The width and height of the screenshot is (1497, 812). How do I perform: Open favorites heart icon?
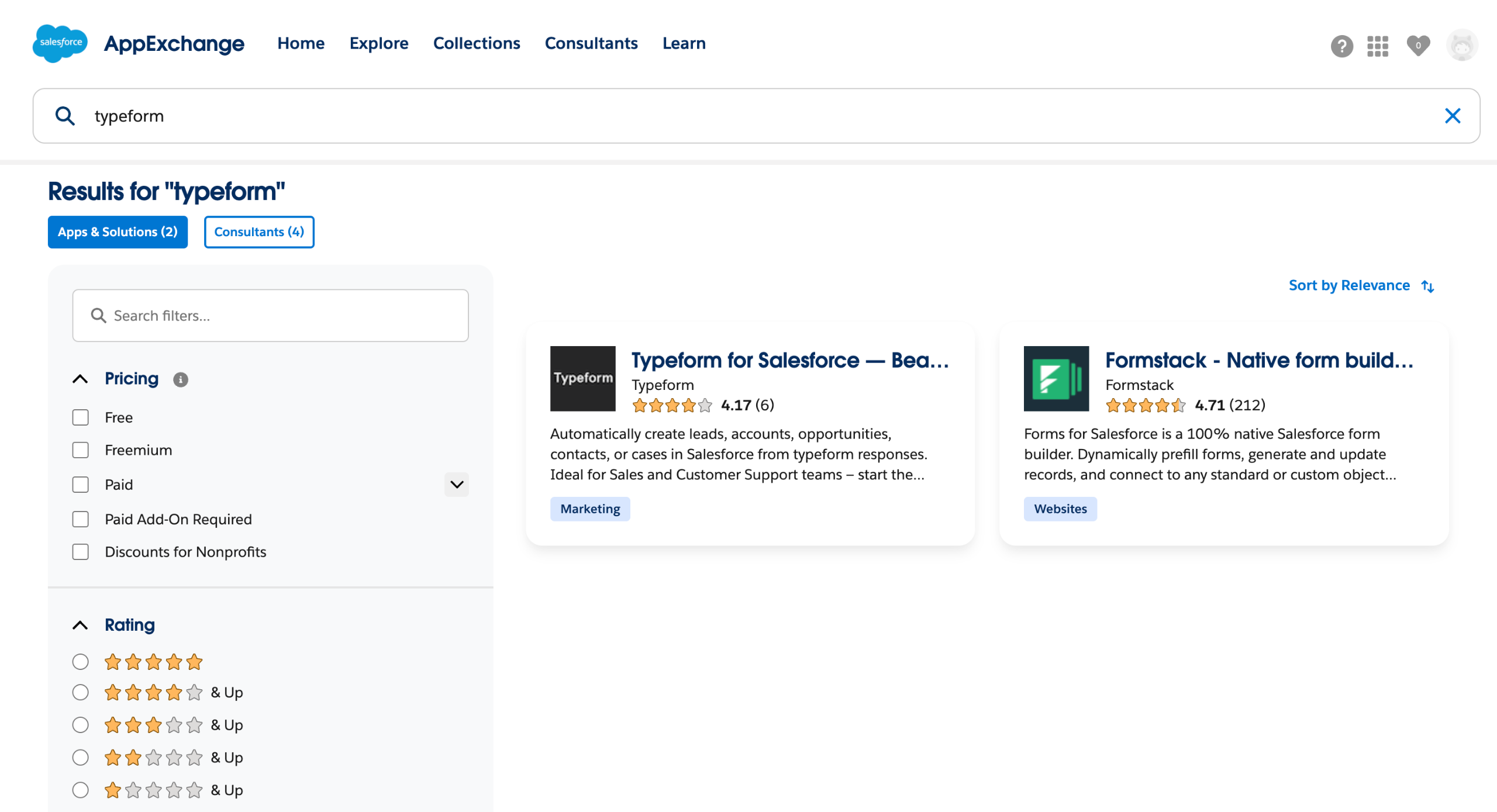pos(1417,46)
